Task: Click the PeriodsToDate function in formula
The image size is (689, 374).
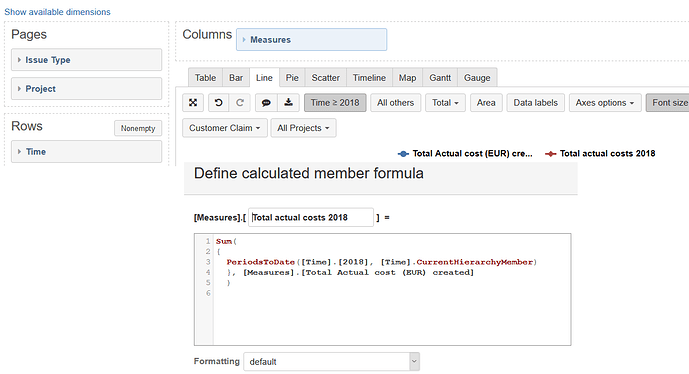Action: pyautogui.click(x=261, y=262)
